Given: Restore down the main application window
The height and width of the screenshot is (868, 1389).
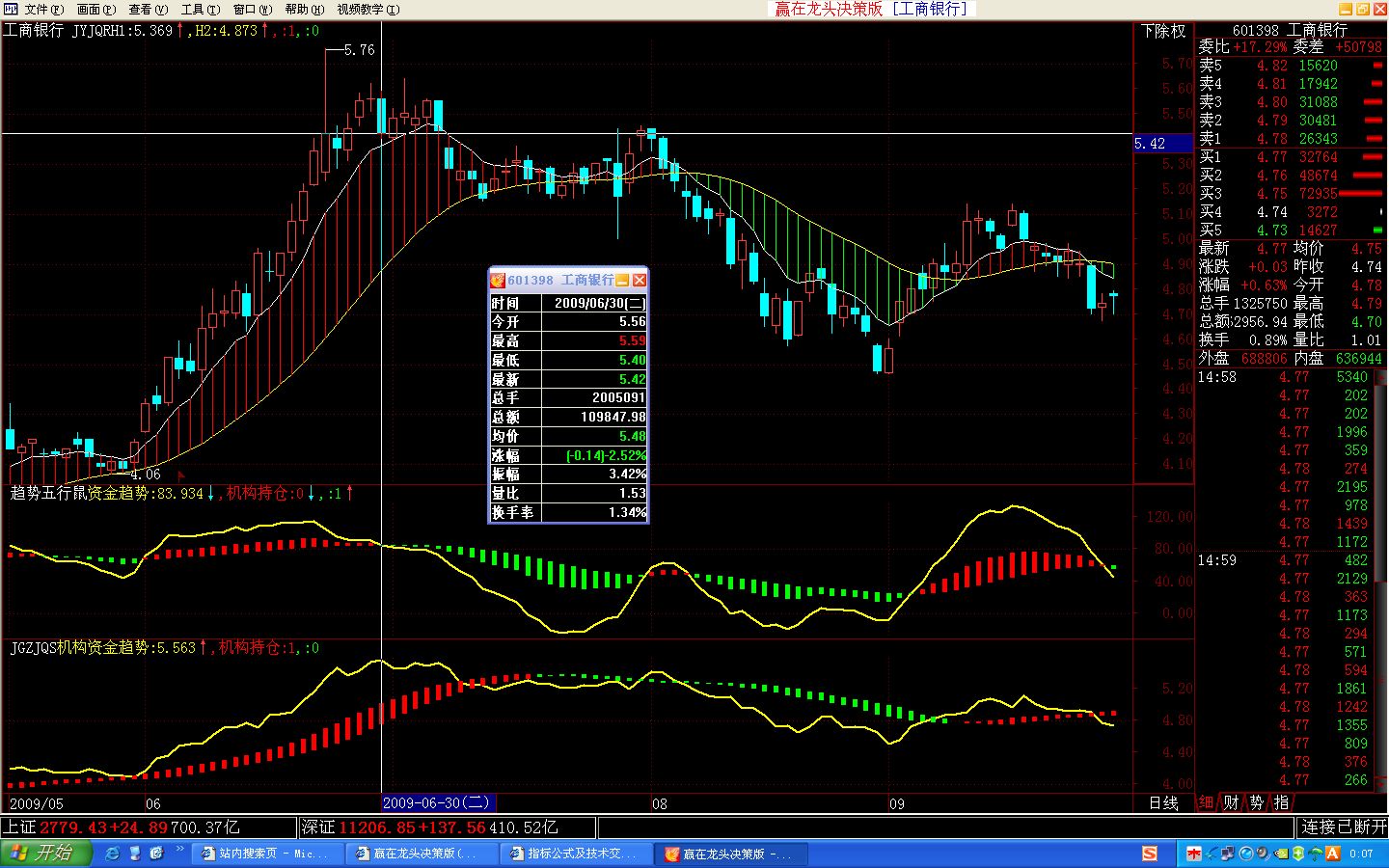Looking at the screenshot, I should (1363, 9).
